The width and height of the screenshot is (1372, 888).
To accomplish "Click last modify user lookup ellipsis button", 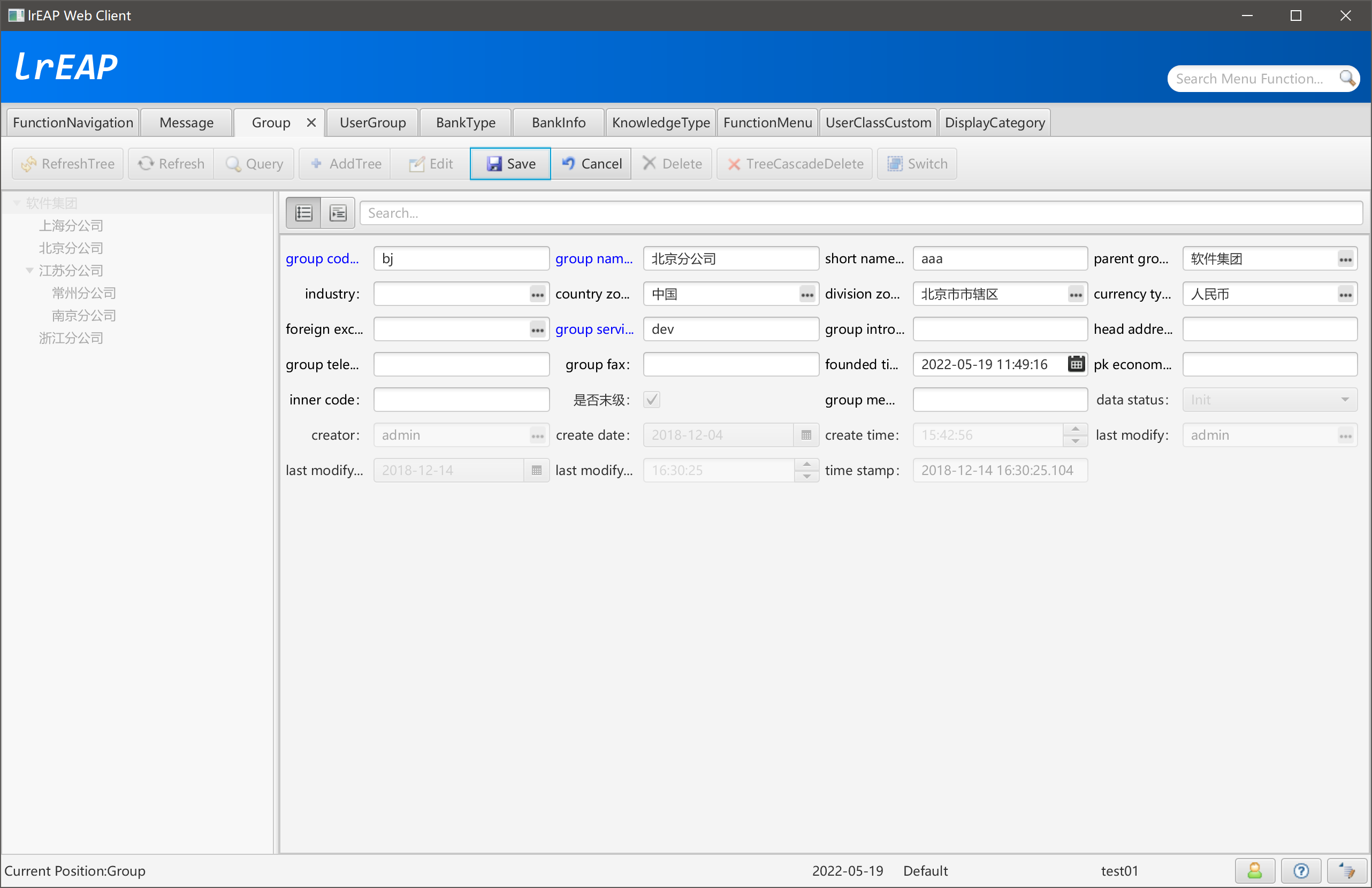I will 1345,435.
